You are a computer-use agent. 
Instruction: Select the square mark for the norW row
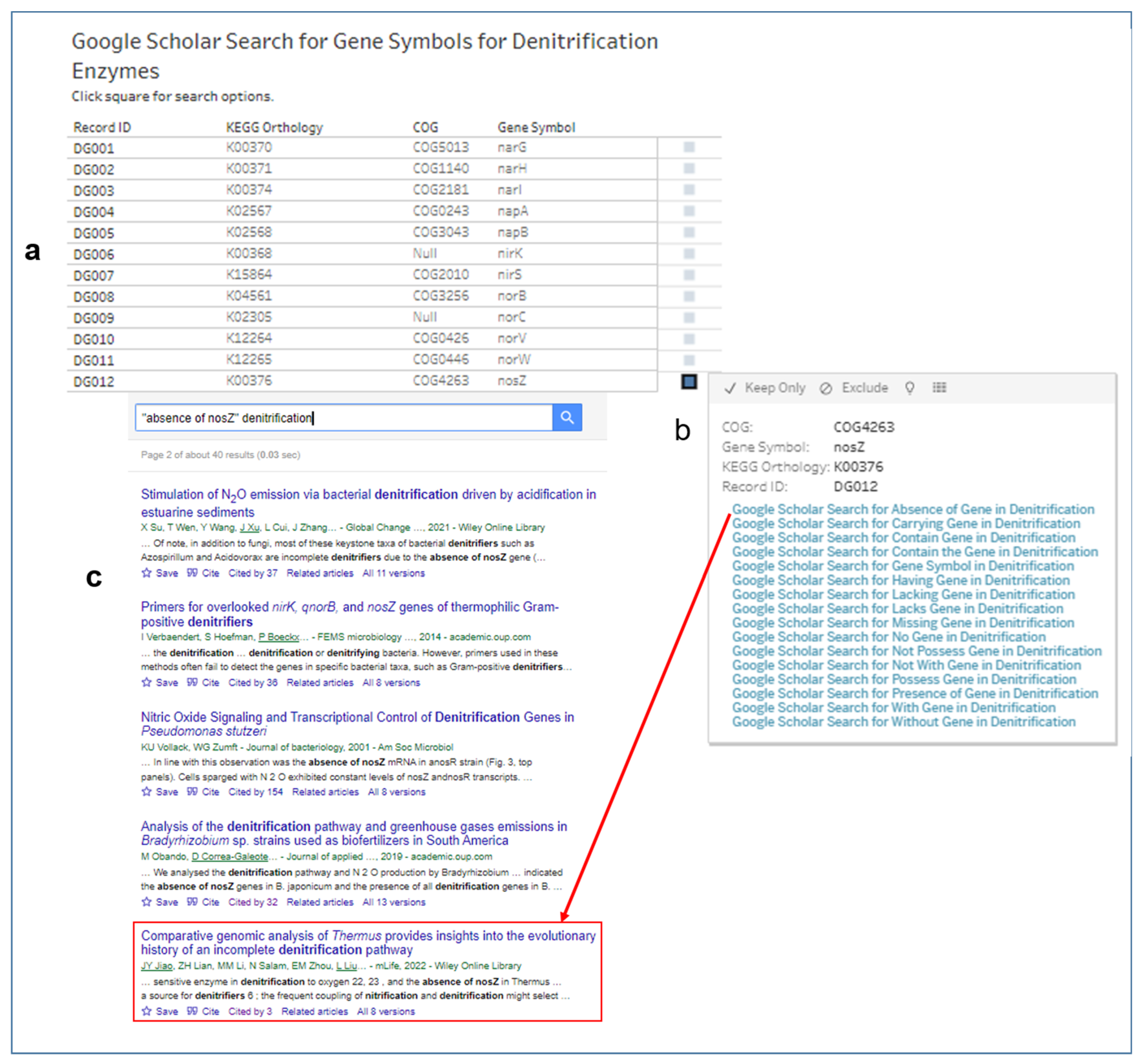click(689, 360)
